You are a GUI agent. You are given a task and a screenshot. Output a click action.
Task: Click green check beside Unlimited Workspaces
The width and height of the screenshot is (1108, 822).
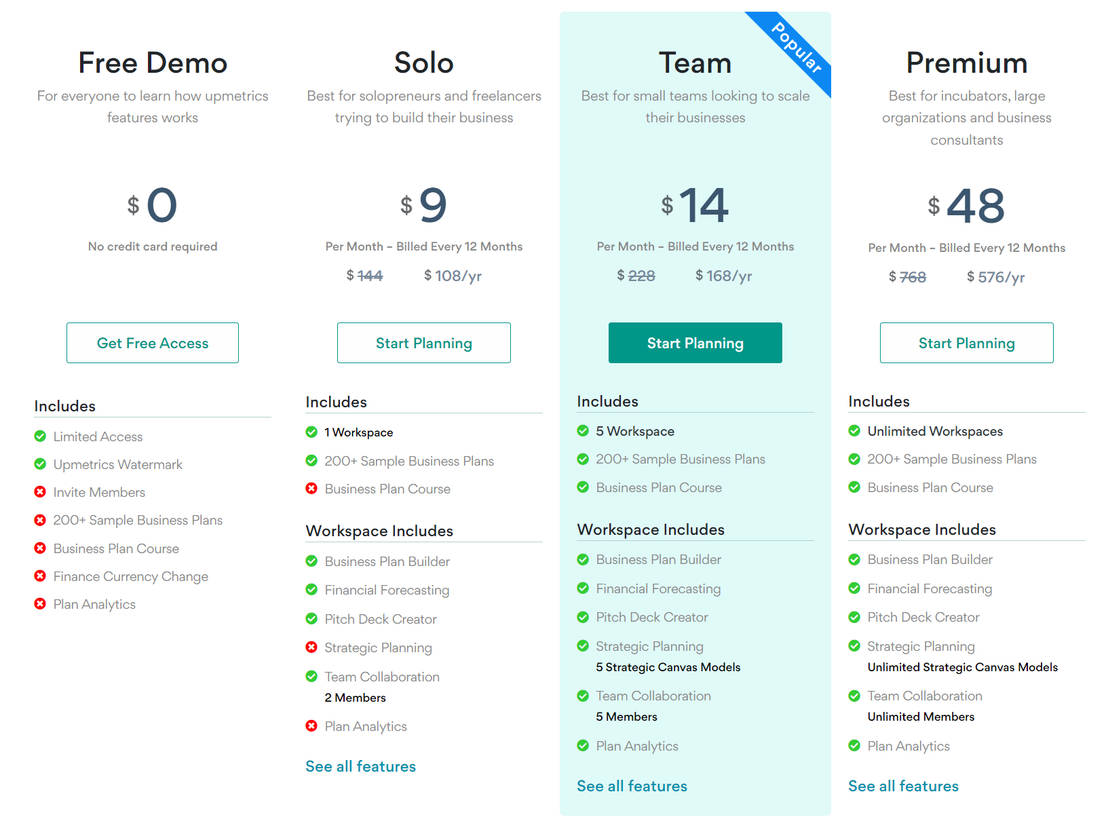tap(854, 430)
